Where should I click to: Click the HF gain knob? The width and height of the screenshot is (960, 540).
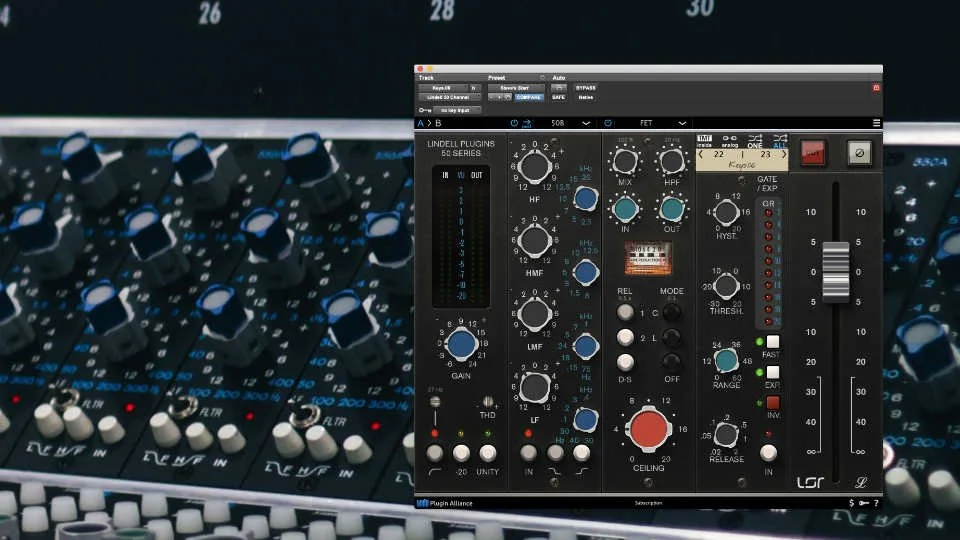(x=534, y=165)
